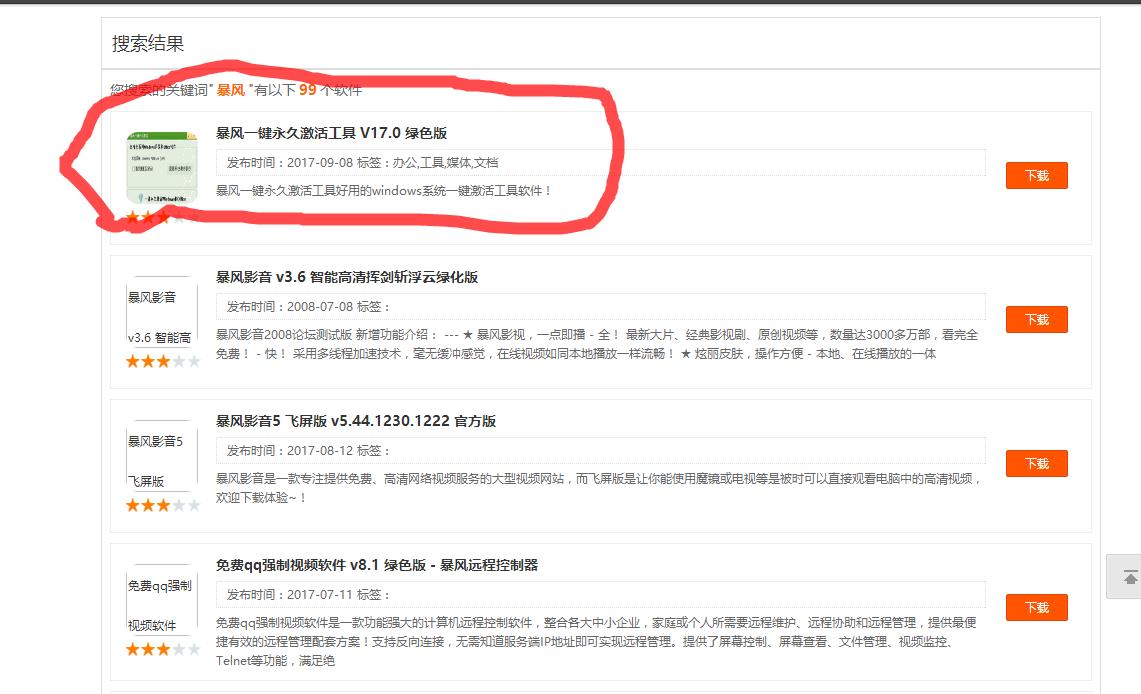Click highlighted keyword 暴风 in results summary

(231, 90)
